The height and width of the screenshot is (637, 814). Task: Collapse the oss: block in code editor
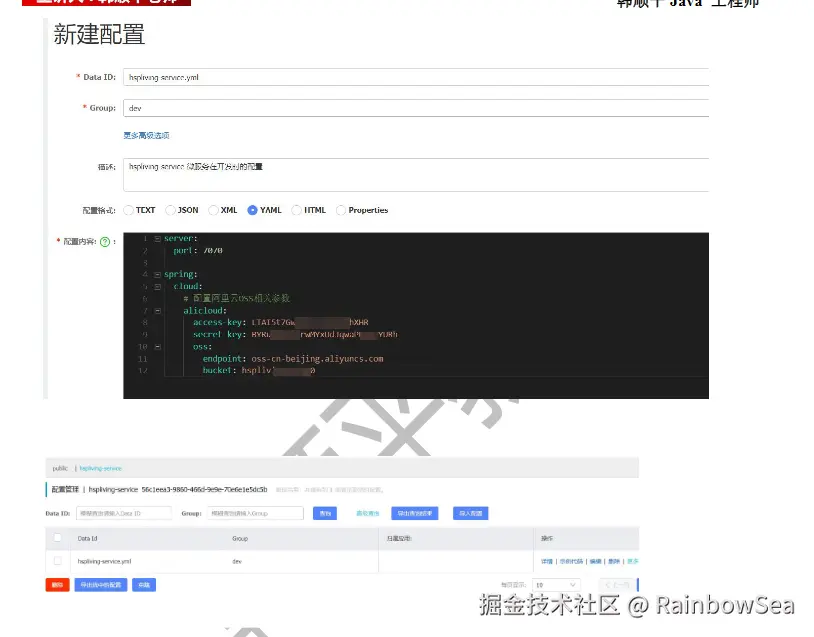tap(157, 347)
